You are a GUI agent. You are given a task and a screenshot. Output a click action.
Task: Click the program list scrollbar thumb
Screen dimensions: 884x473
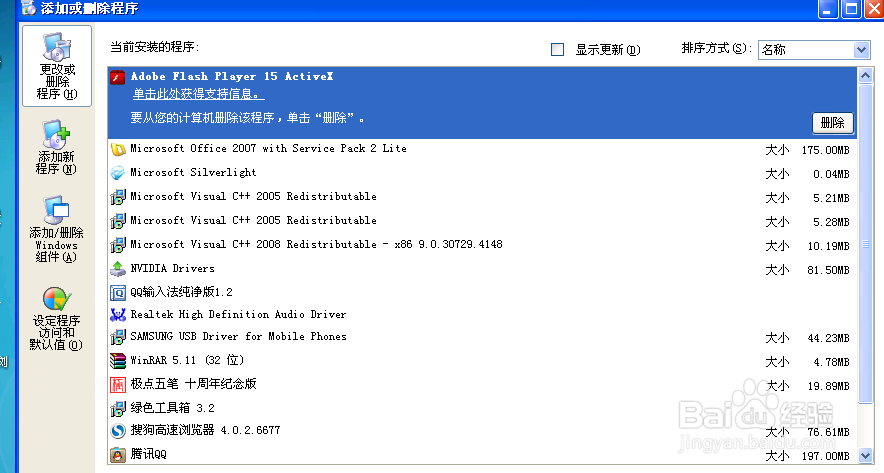865,244
